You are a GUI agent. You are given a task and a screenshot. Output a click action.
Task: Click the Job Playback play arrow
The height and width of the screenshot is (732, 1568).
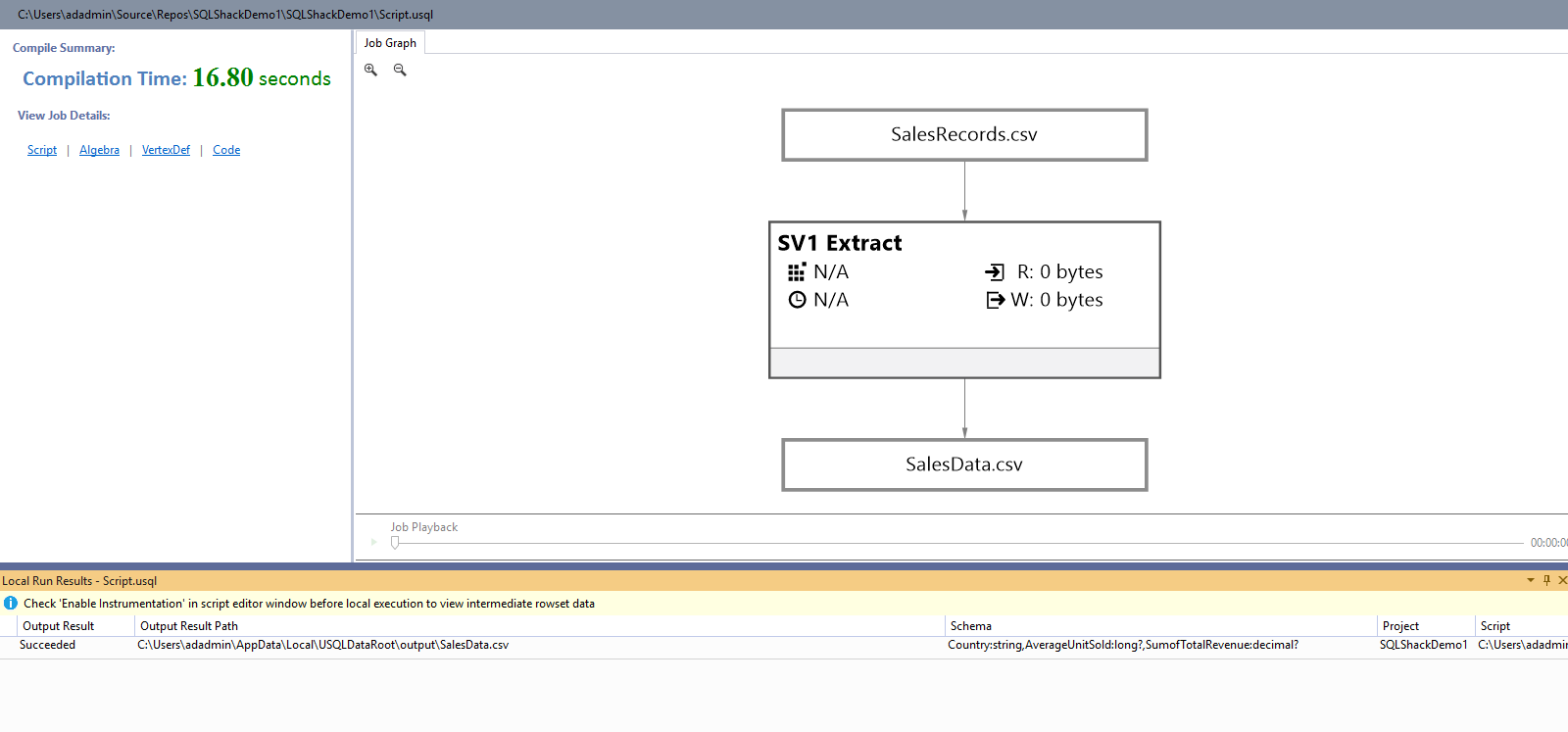pyautogui.click(x=374, y=542)
